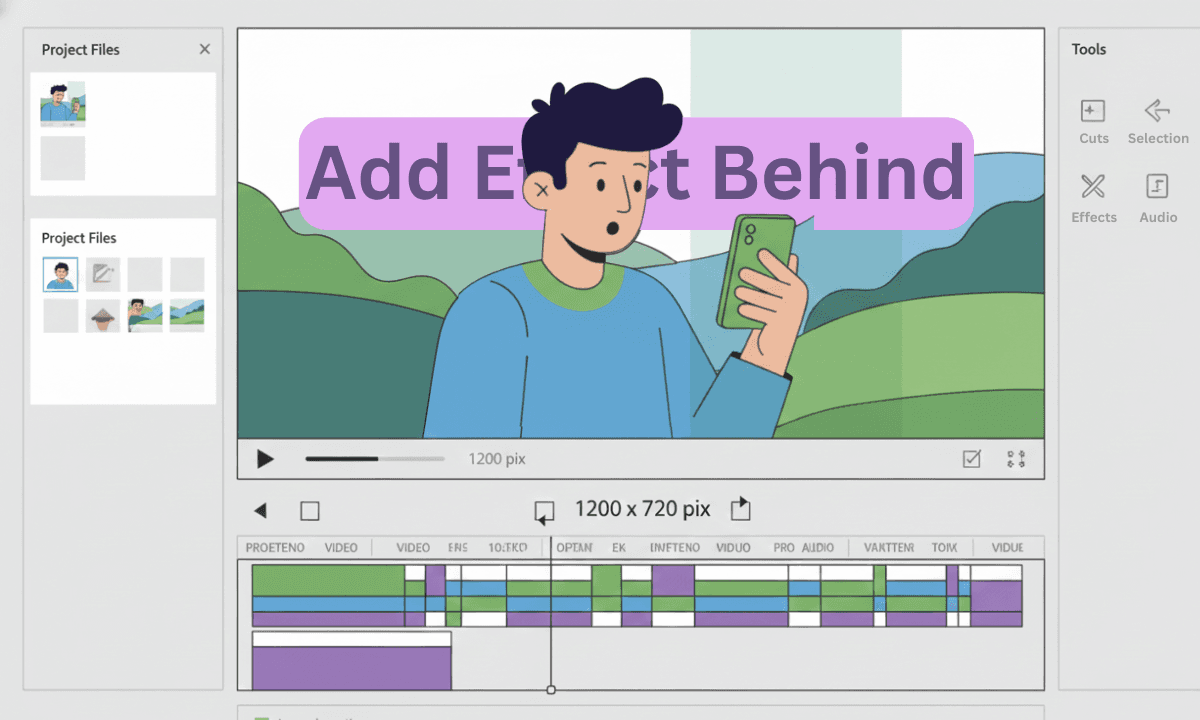Close the Project Files panel
Image resolution: width=1200 pixels, height=720 pixels.
205,49
